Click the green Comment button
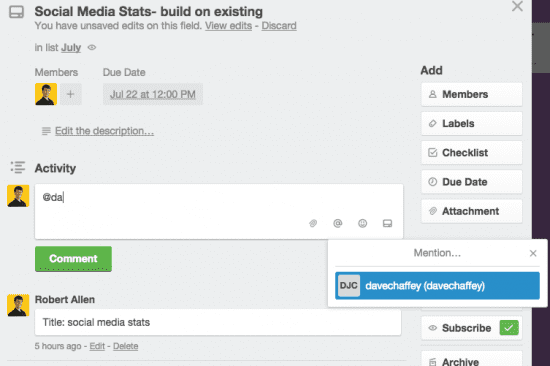 73,259
